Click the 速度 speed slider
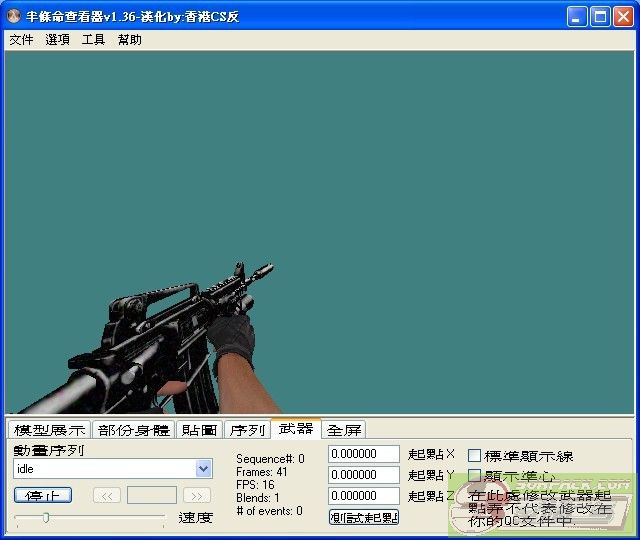Screen dimensions: 640x540 (89, 517)
